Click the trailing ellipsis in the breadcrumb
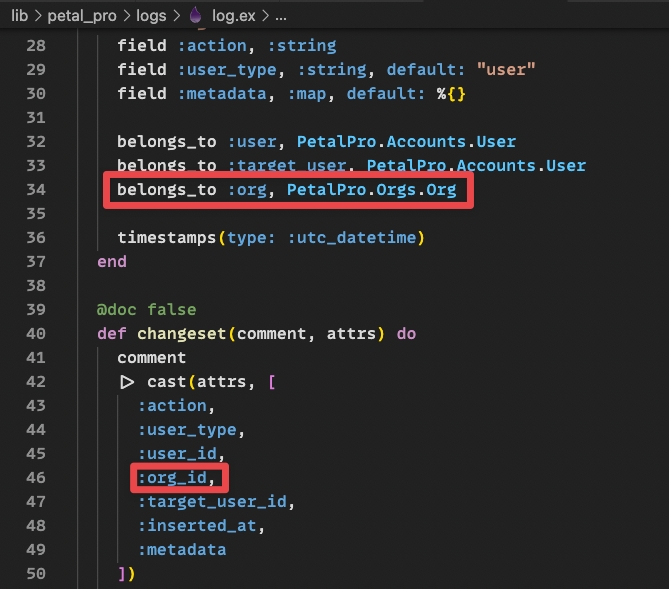Screen dimensions: 669x589 (x=280, y=17)
